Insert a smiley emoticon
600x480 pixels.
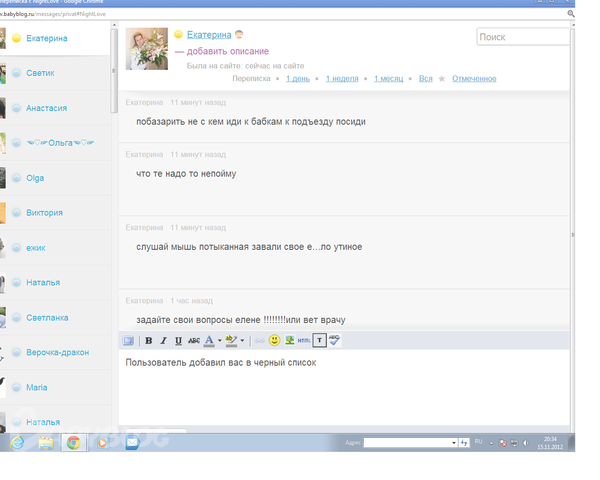274,340
